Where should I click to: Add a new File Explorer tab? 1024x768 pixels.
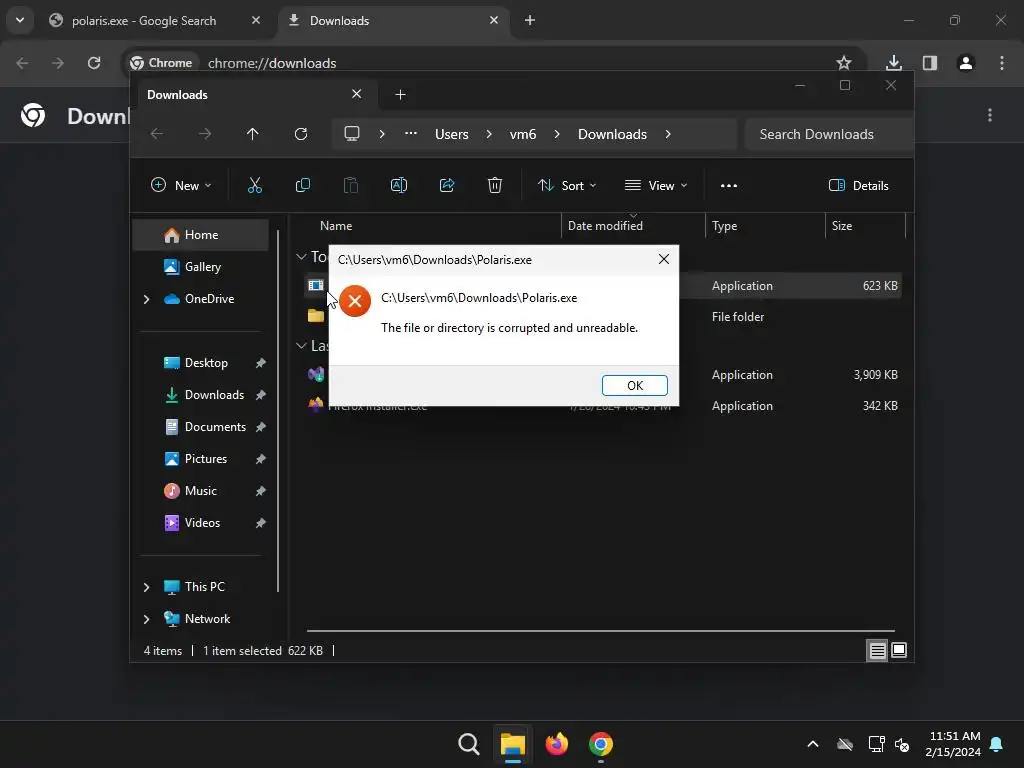pyautogui.click(x=400, y=95)
